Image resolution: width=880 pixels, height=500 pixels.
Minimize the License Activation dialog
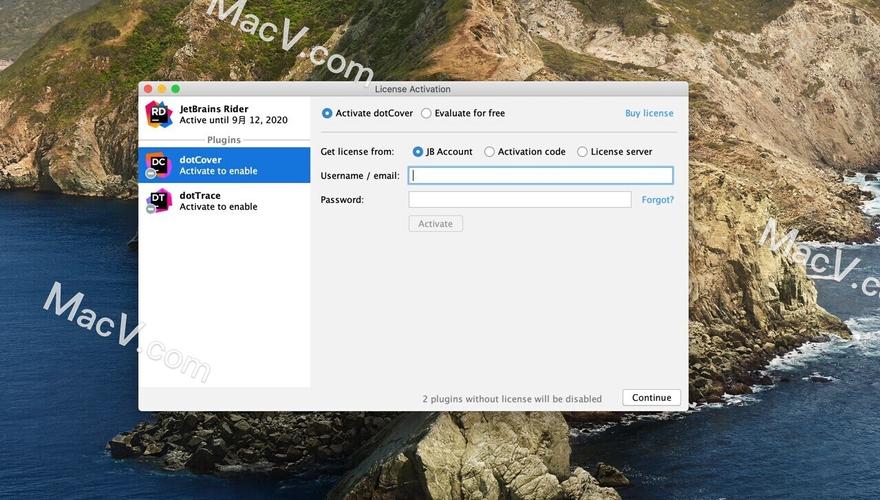pos(162,89)
